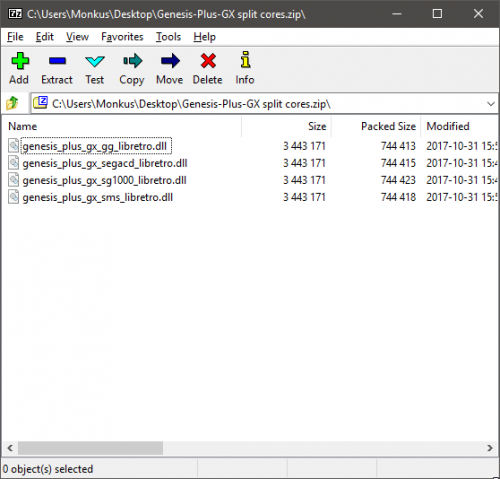The image size is (500, 479).
Task: Open the View menu
Action: click(77, 37)
